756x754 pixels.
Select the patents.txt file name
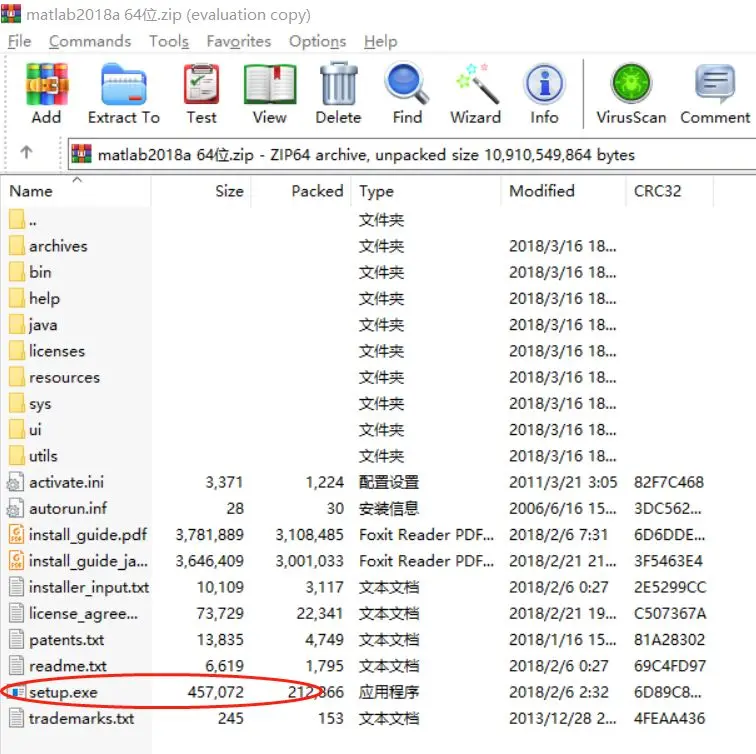click(67, 640)
